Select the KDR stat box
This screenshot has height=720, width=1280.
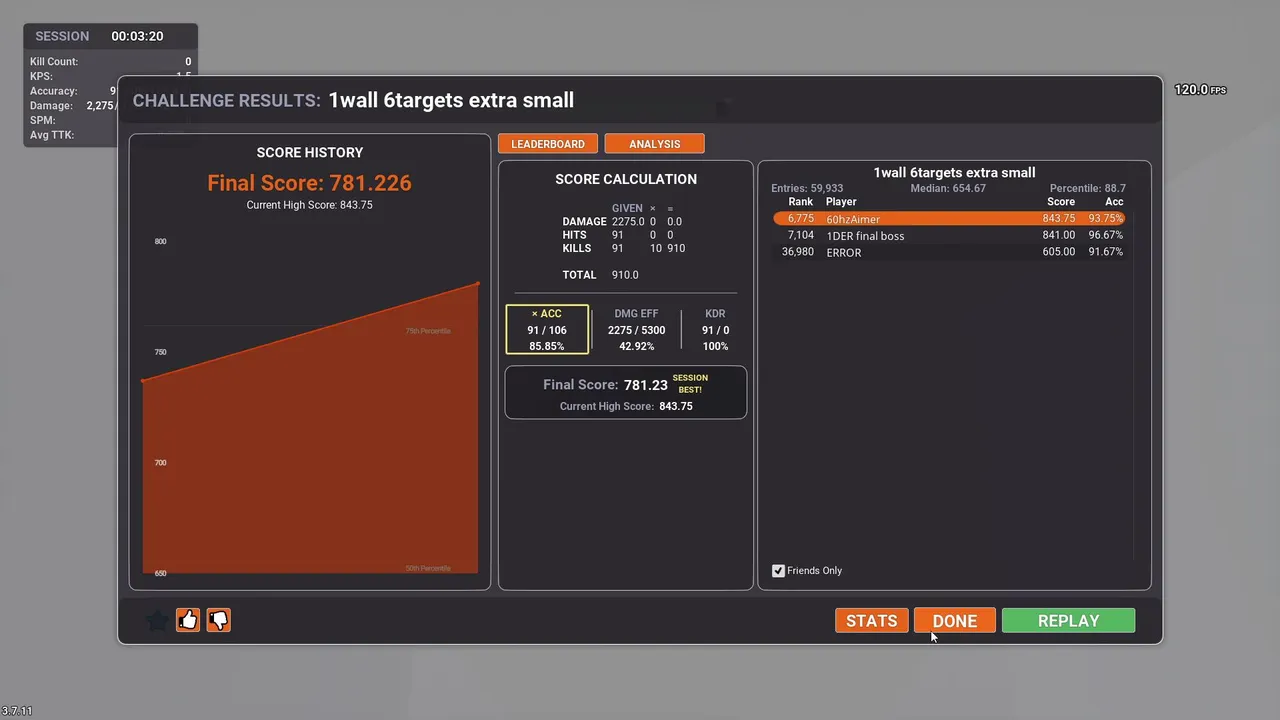click(716, 330)
